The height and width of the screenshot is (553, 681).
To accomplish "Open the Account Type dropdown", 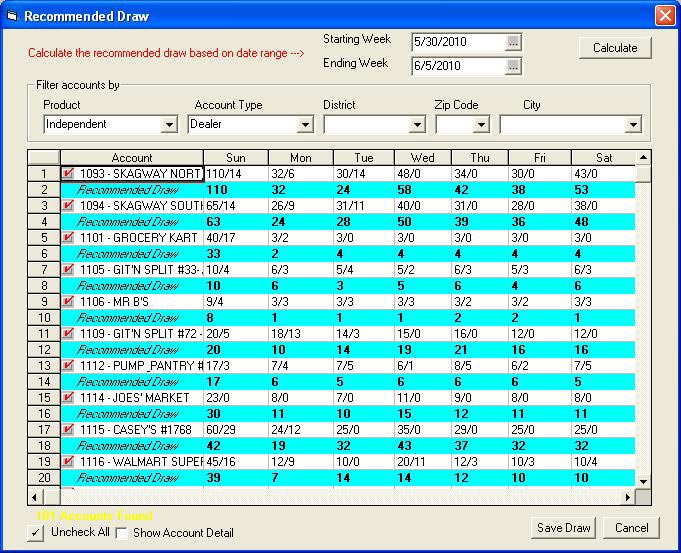I will tap(305, 125).
